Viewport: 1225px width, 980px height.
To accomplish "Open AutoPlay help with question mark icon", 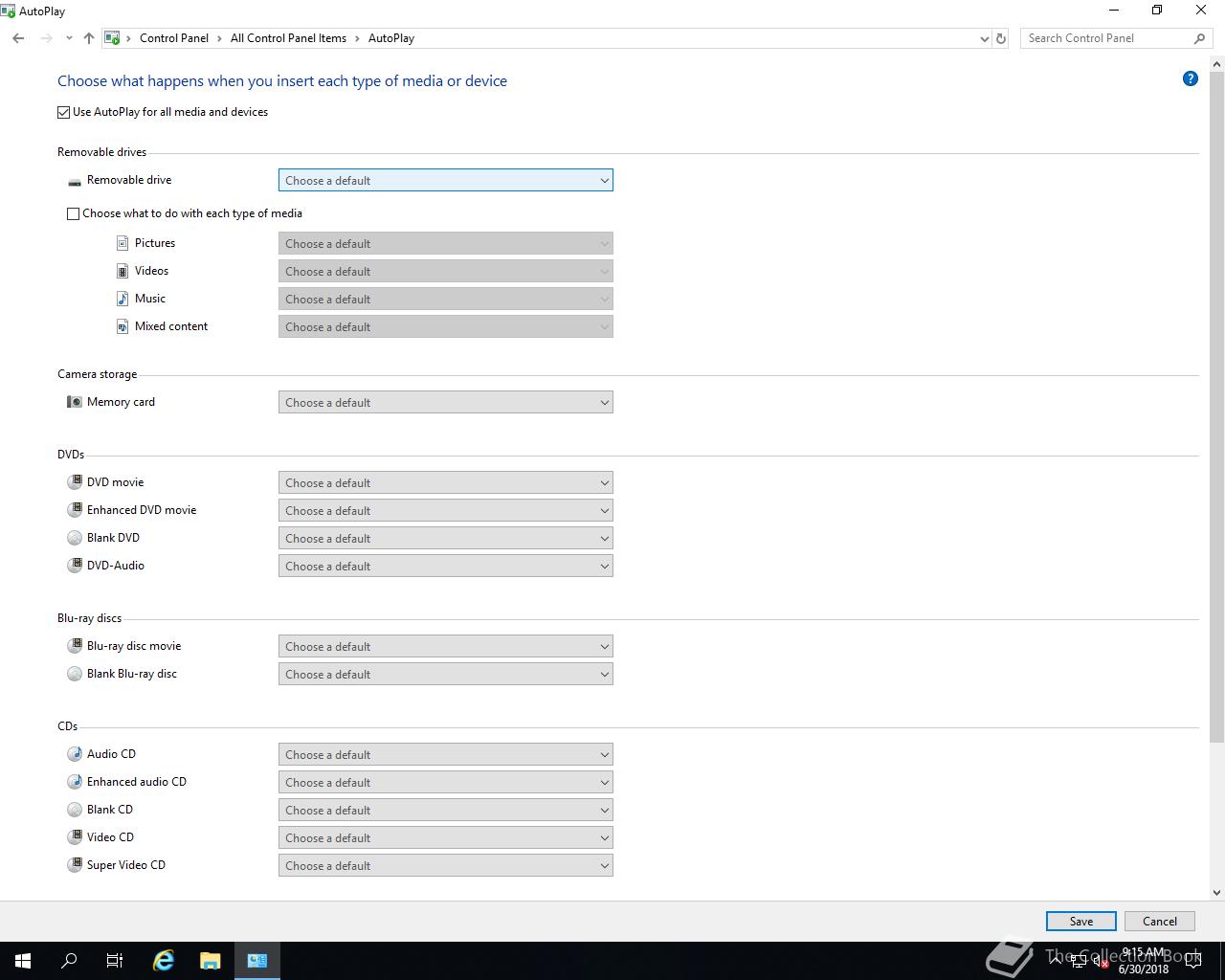I will tap(1191, 78).
